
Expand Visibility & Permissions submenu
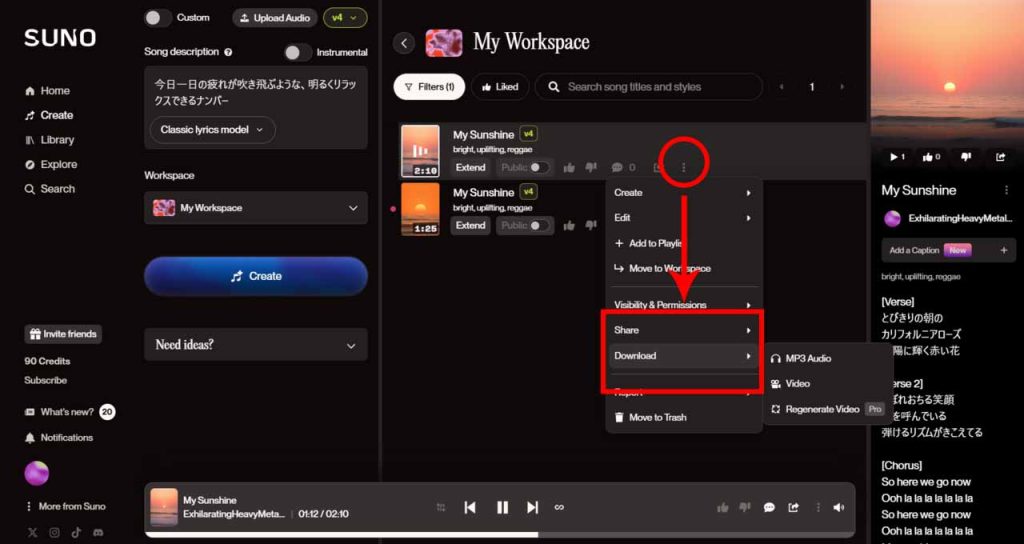pos(684,305)
